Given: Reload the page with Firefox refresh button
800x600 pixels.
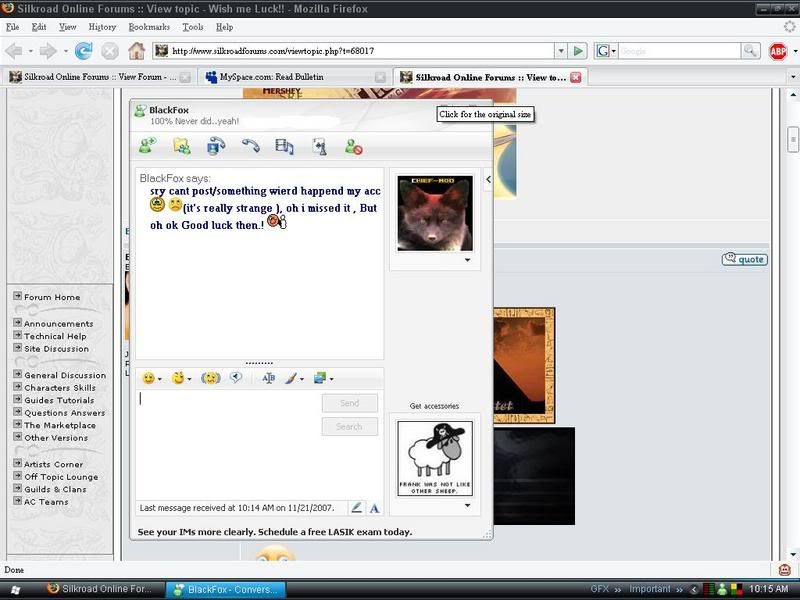Looking at the screenshot, I should pyautogui.click(x=83, y=51).
